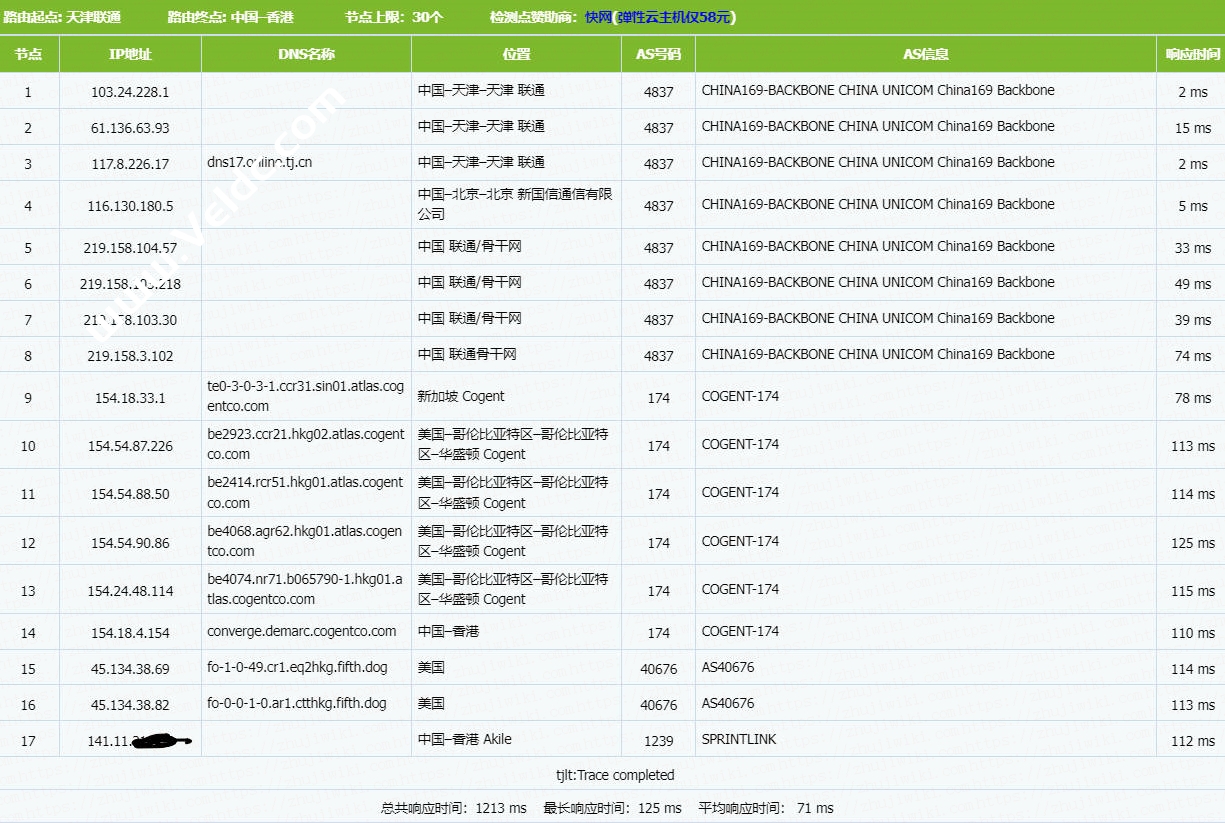Select the 新加坡 Cogent location cell
The width and height of the screenshot is (1225, 823).
click(x=461, y=396)
